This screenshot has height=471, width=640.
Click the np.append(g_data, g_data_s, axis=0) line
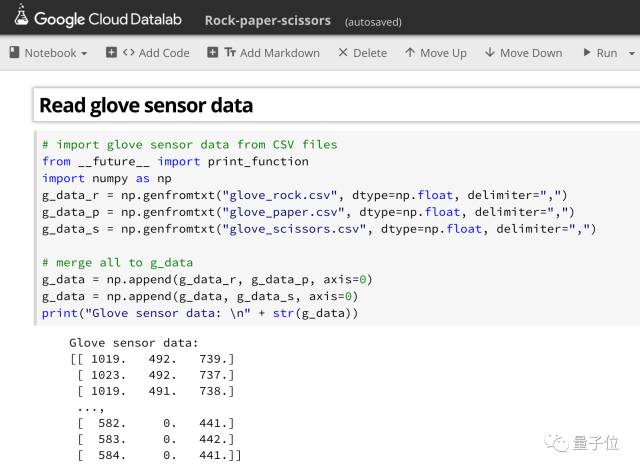pos(200,297)
